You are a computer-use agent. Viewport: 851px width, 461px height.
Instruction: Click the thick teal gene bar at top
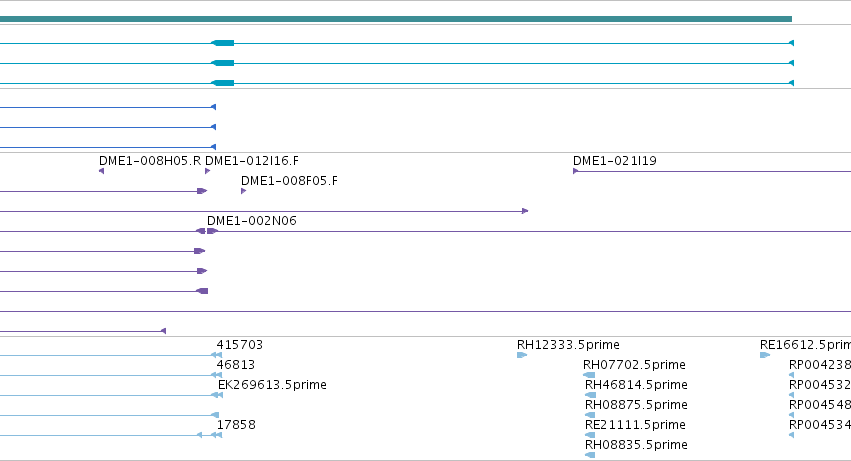pos(396,19)
